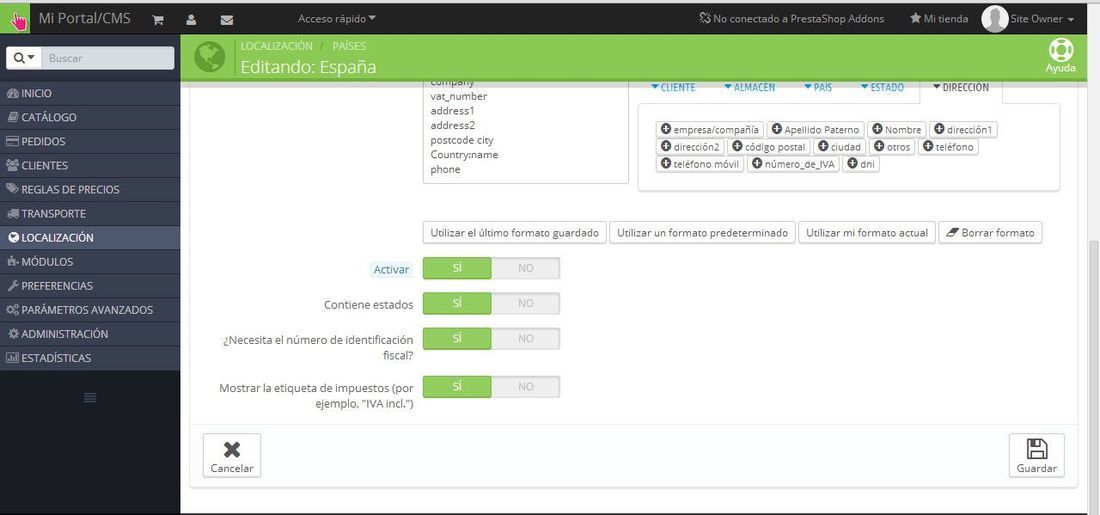Image resolution: width=1100 pixels, height=515 pixels.
Task: Click the Mi tienda star link
Action: [x=939, y=19]
